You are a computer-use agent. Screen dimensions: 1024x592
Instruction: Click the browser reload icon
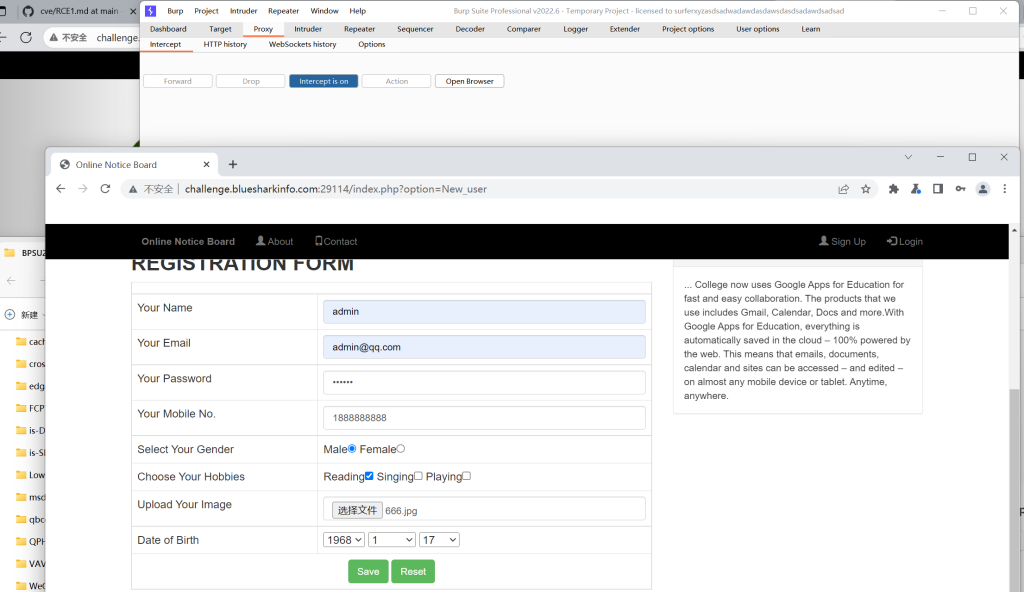coord(105,189)
